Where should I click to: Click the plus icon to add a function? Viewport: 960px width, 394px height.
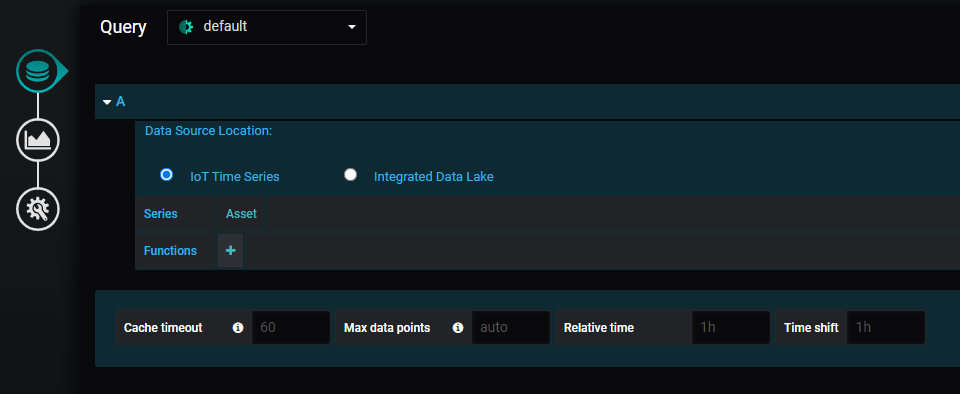tap(230, 250)
